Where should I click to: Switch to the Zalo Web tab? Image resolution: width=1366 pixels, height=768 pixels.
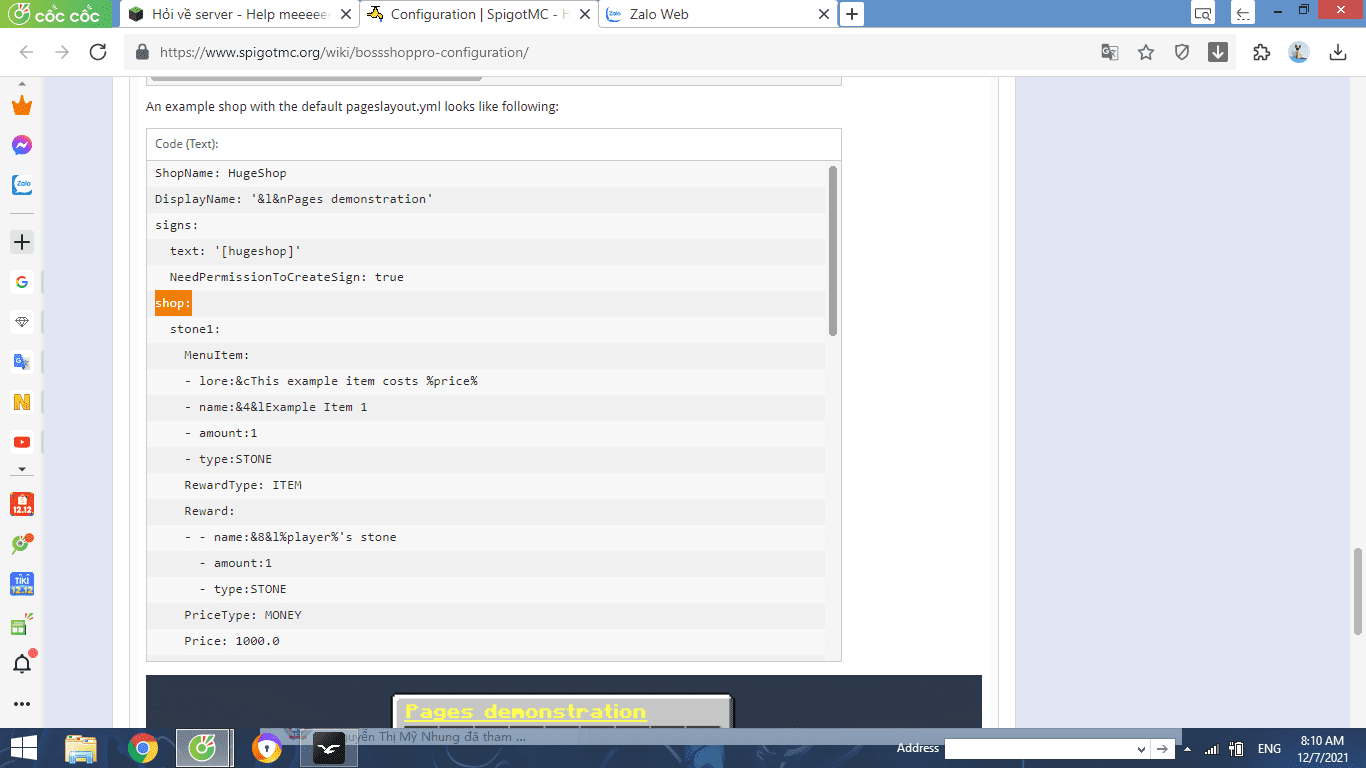(x=718, y=14)
